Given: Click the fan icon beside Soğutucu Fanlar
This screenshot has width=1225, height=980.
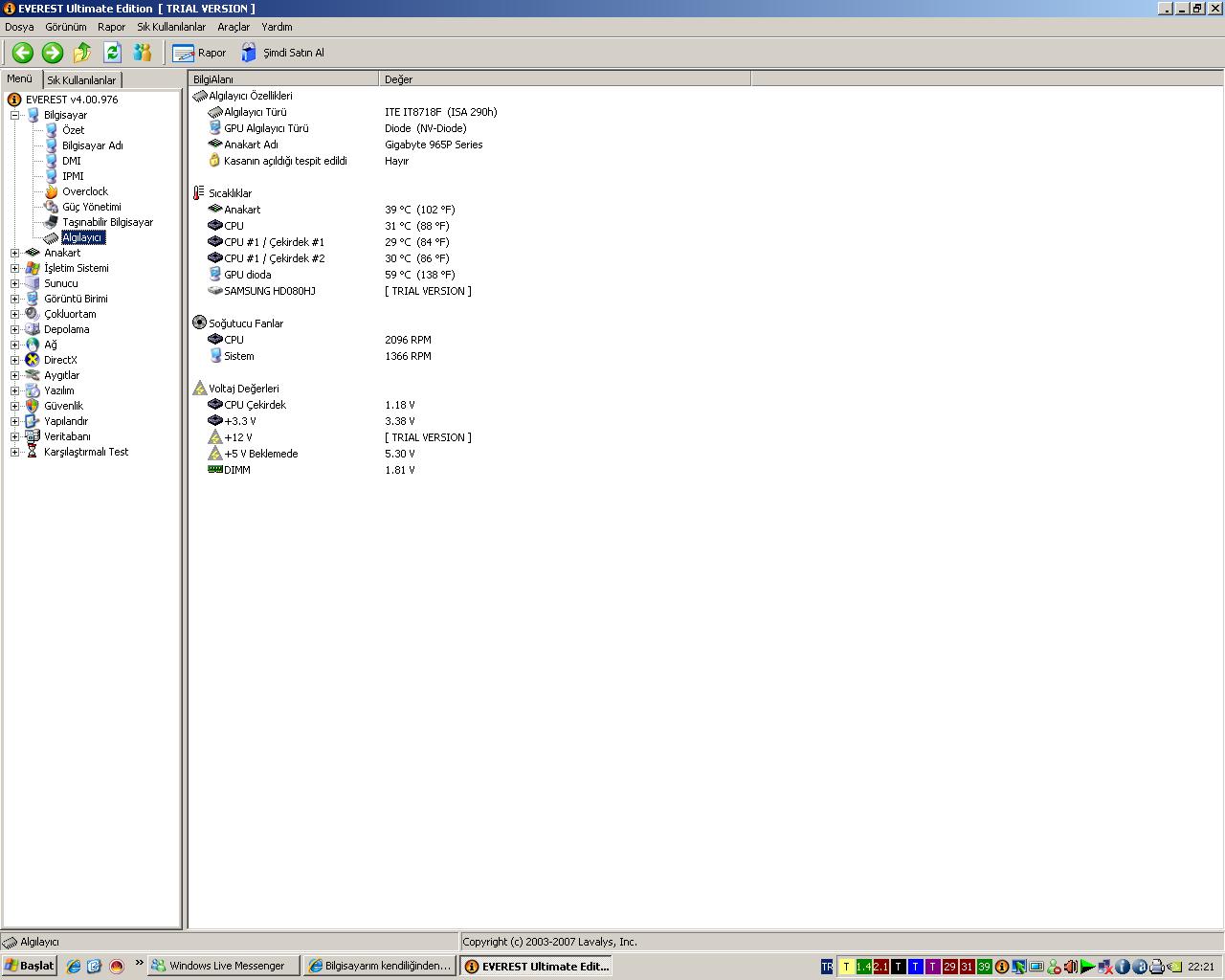Looking at the screenshot, I should pyautogui.click(x=199, y=323).
